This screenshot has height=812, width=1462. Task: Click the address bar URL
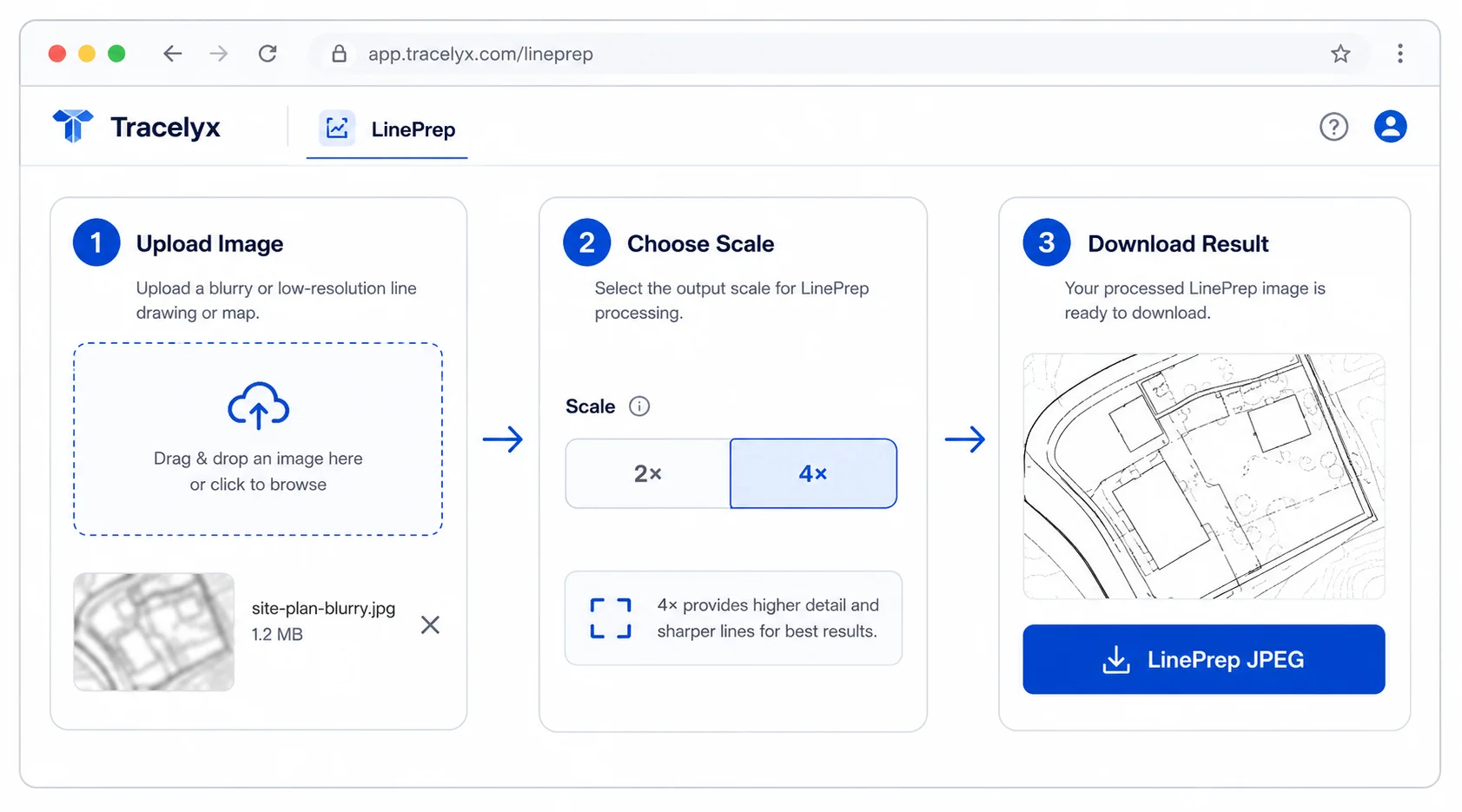(x=480, y=54)
